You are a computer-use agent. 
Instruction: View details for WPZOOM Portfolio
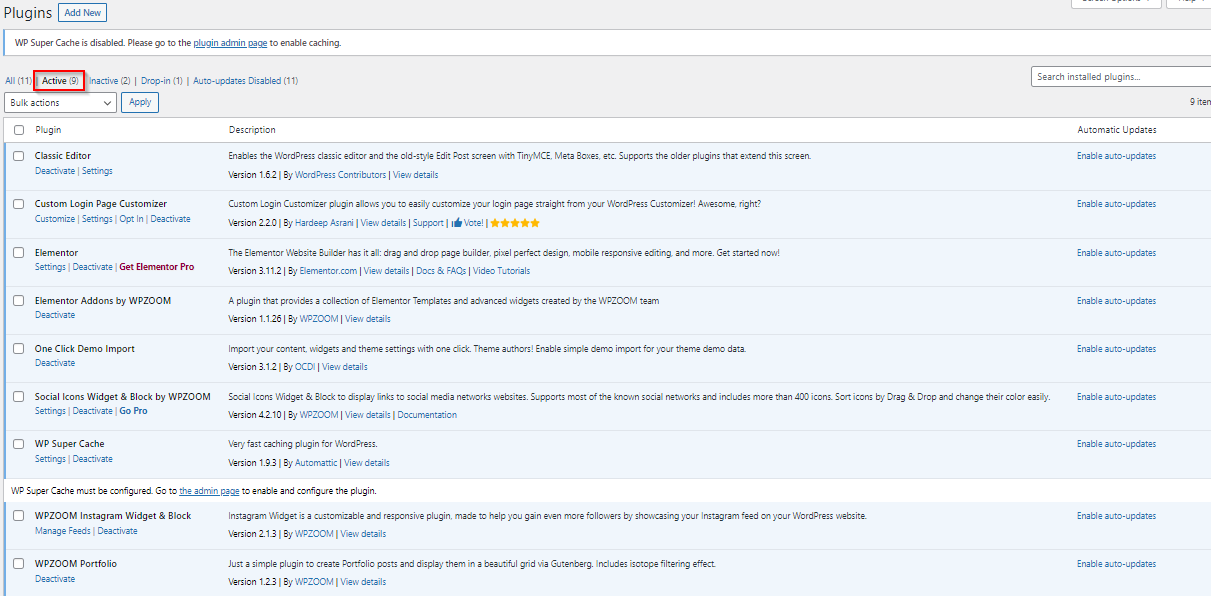tap(363, 582)
